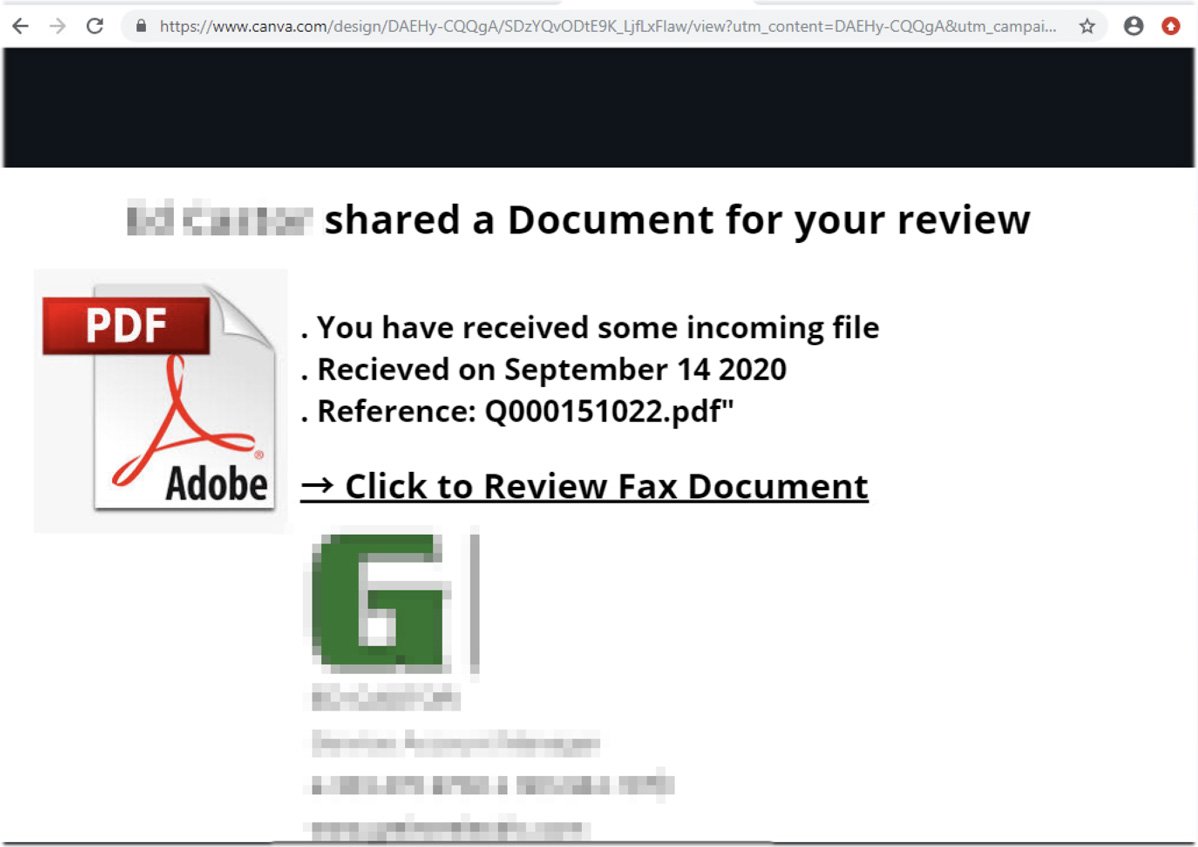The width and height of the screenshot is (1198, 847).
Task: Focus the canva.com address bar URL
Action: point(600,27)
